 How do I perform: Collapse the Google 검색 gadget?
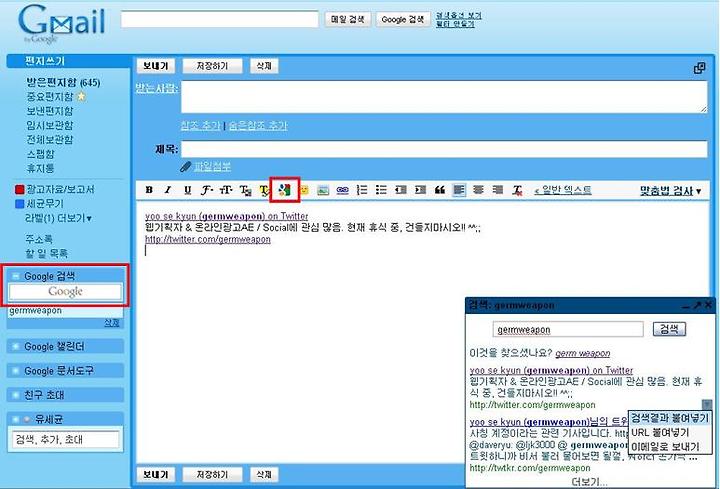click(x=16, y=276)
